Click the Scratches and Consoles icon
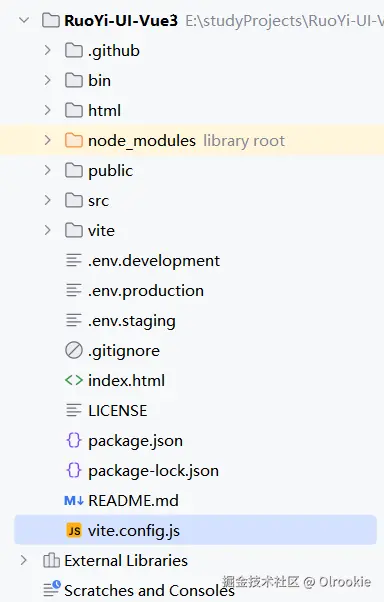The height and width of the screenshot is (602, 384). (x=51, y=589)
